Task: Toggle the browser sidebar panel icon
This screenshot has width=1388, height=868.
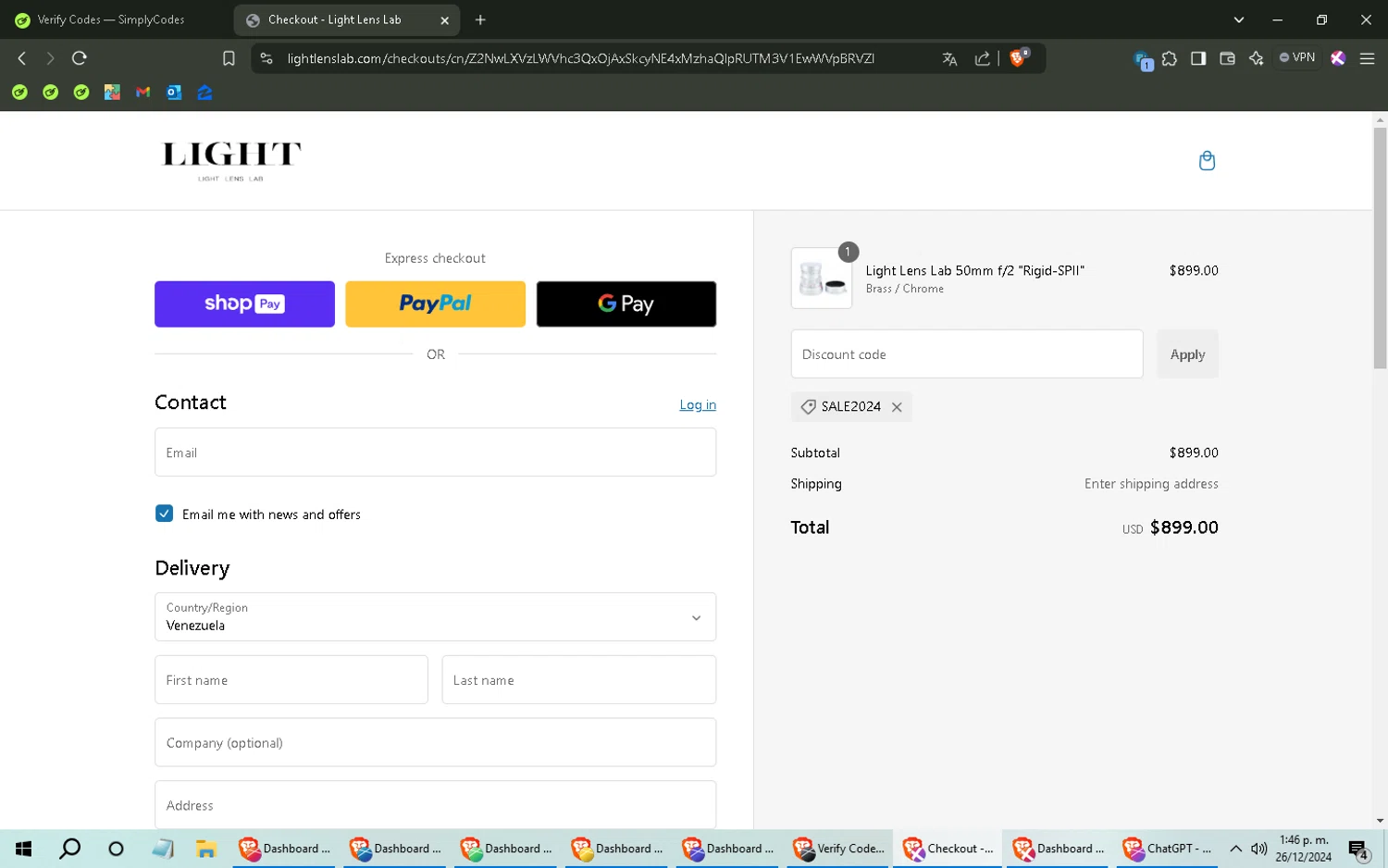Action: 1198,58
